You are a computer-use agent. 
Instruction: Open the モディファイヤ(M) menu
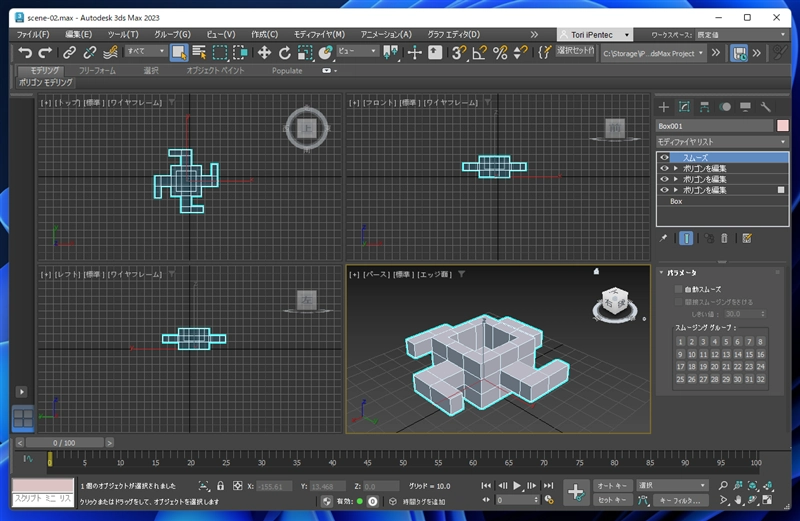(x=319, y=35)
